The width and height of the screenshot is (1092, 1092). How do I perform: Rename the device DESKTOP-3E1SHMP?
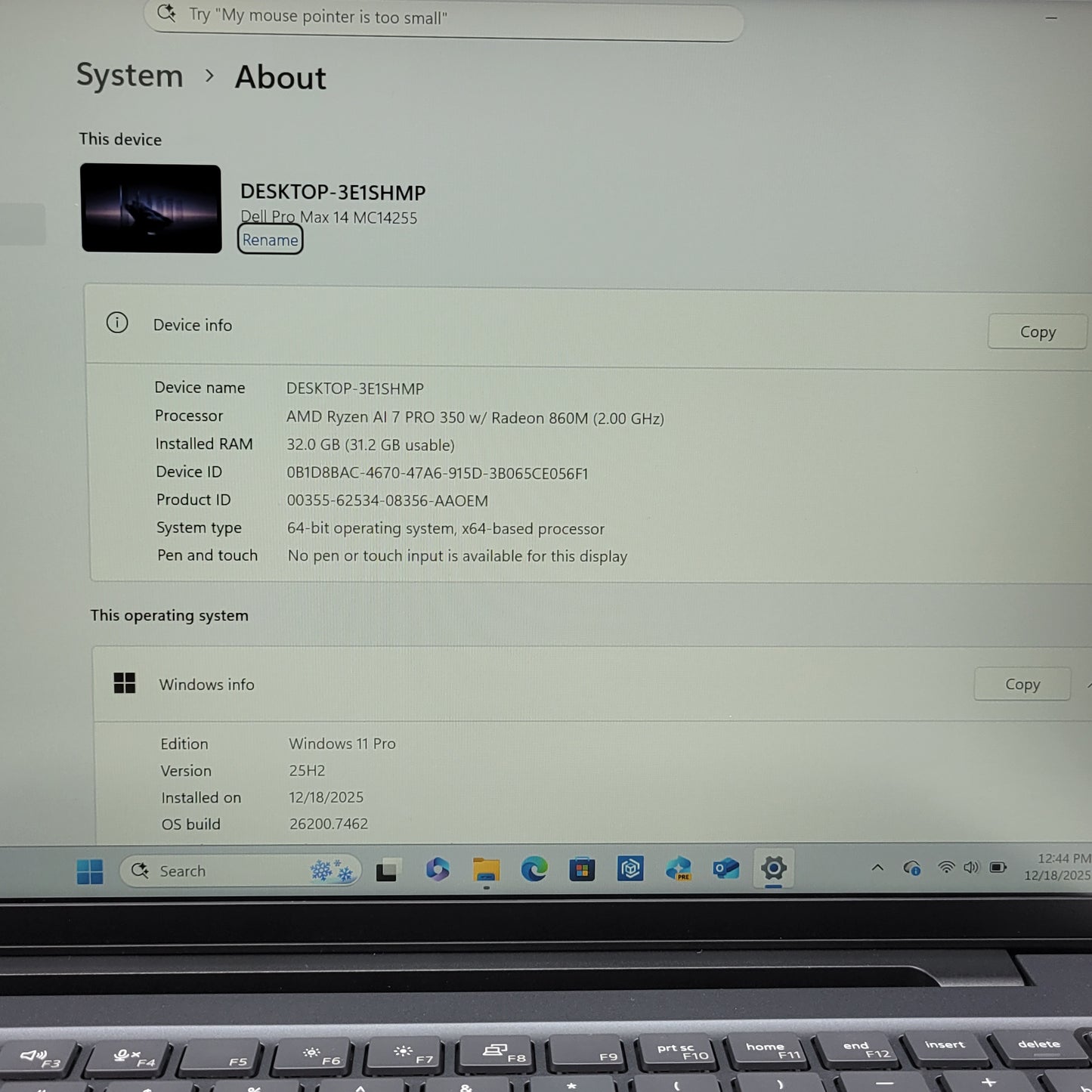(270, 240)
